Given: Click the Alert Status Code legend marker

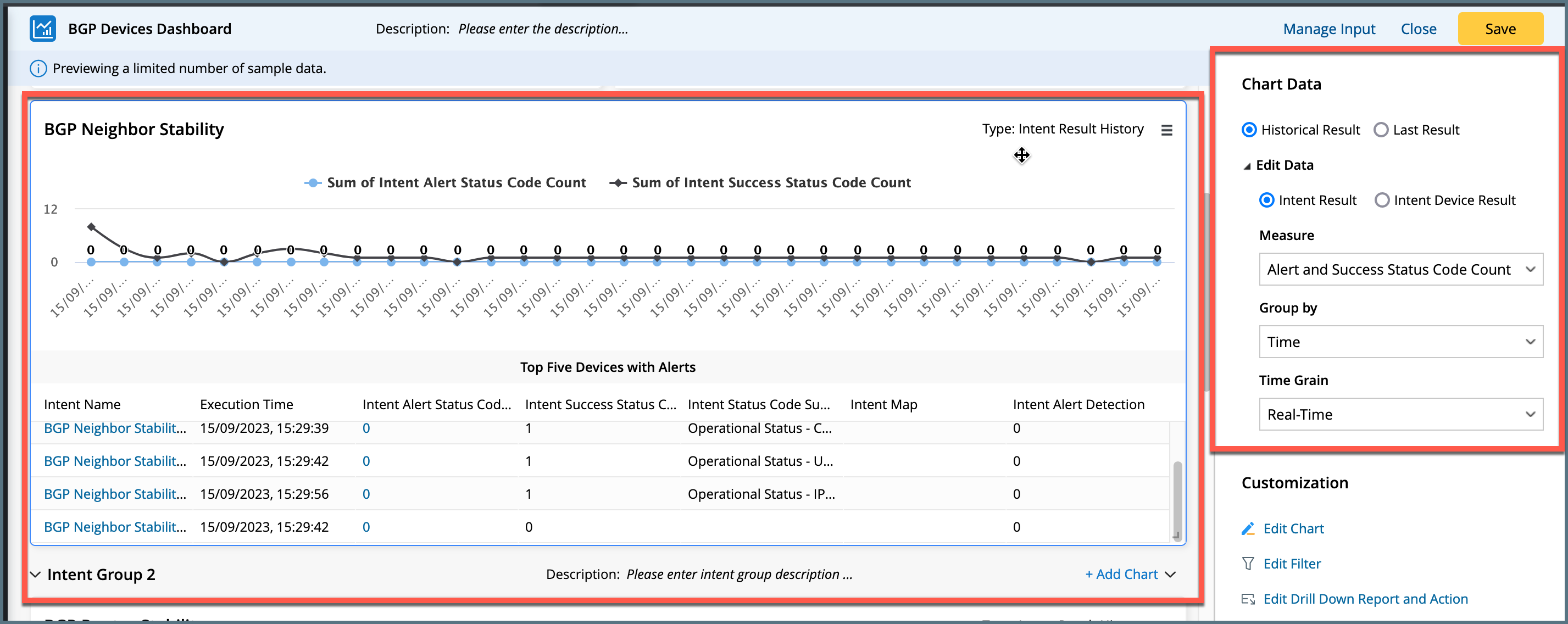Looking at the screenshot, I should click(313, 183).
